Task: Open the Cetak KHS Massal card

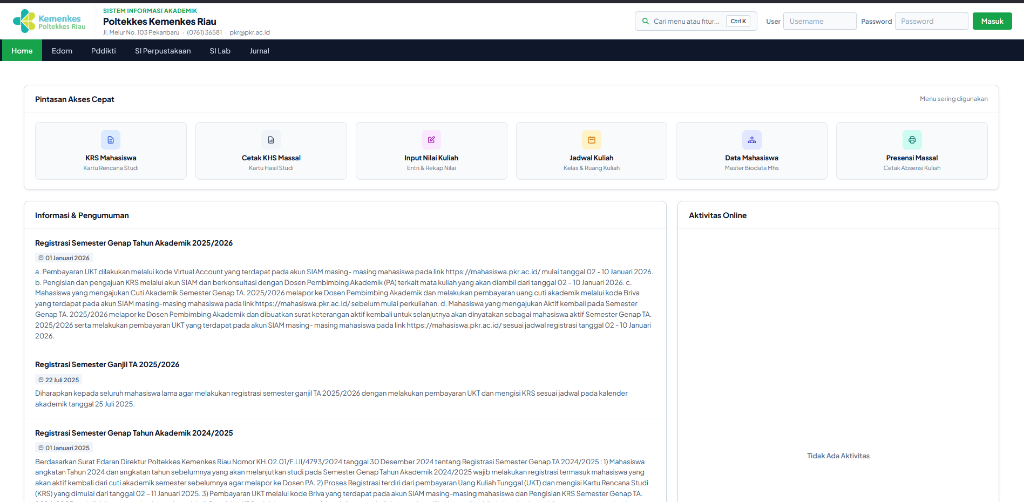Action: [x=271, y=151]
